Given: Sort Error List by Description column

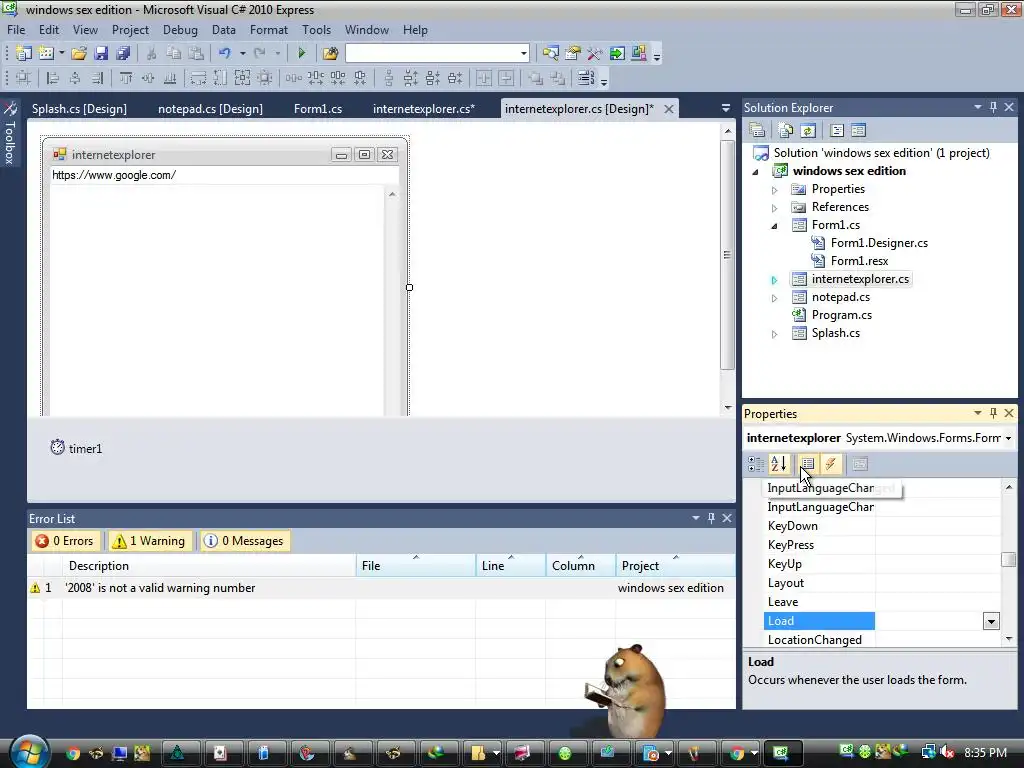Looking at the screenshot, I should [209, 566].
